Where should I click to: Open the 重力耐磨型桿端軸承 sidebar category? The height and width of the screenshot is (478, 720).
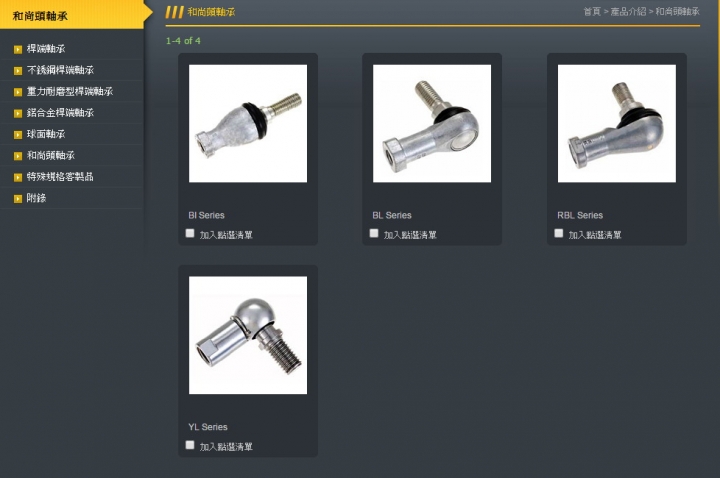click(x=70, y=91)
